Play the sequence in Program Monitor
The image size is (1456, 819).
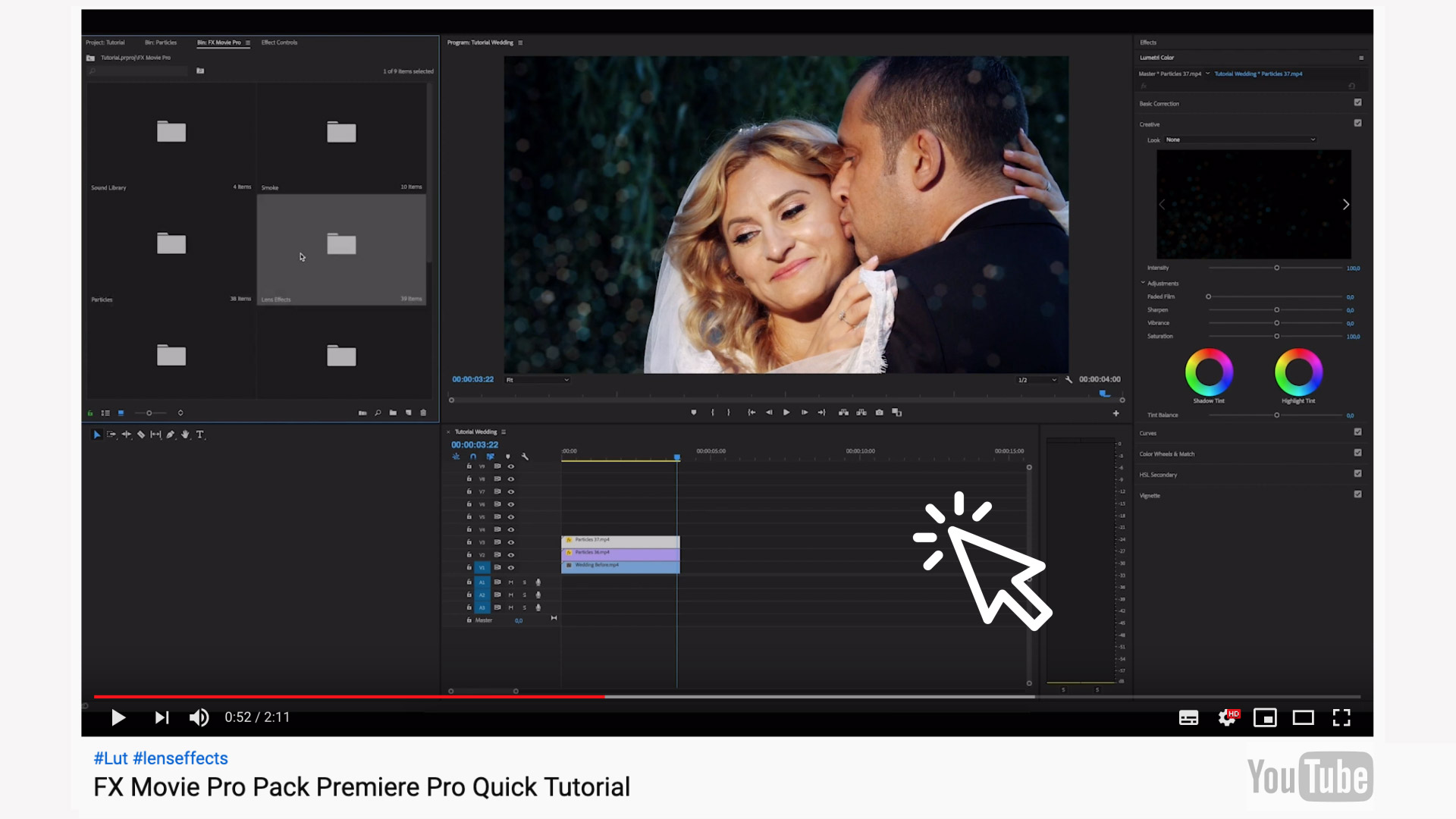[786, 413]
